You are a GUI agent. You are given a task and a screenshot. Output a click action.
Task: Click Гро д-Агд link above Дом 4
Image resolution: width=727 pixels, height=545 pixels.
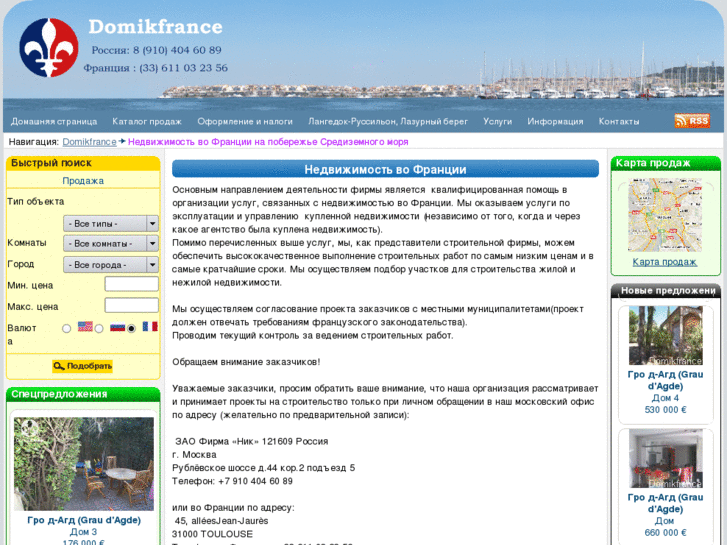(665, 380)
